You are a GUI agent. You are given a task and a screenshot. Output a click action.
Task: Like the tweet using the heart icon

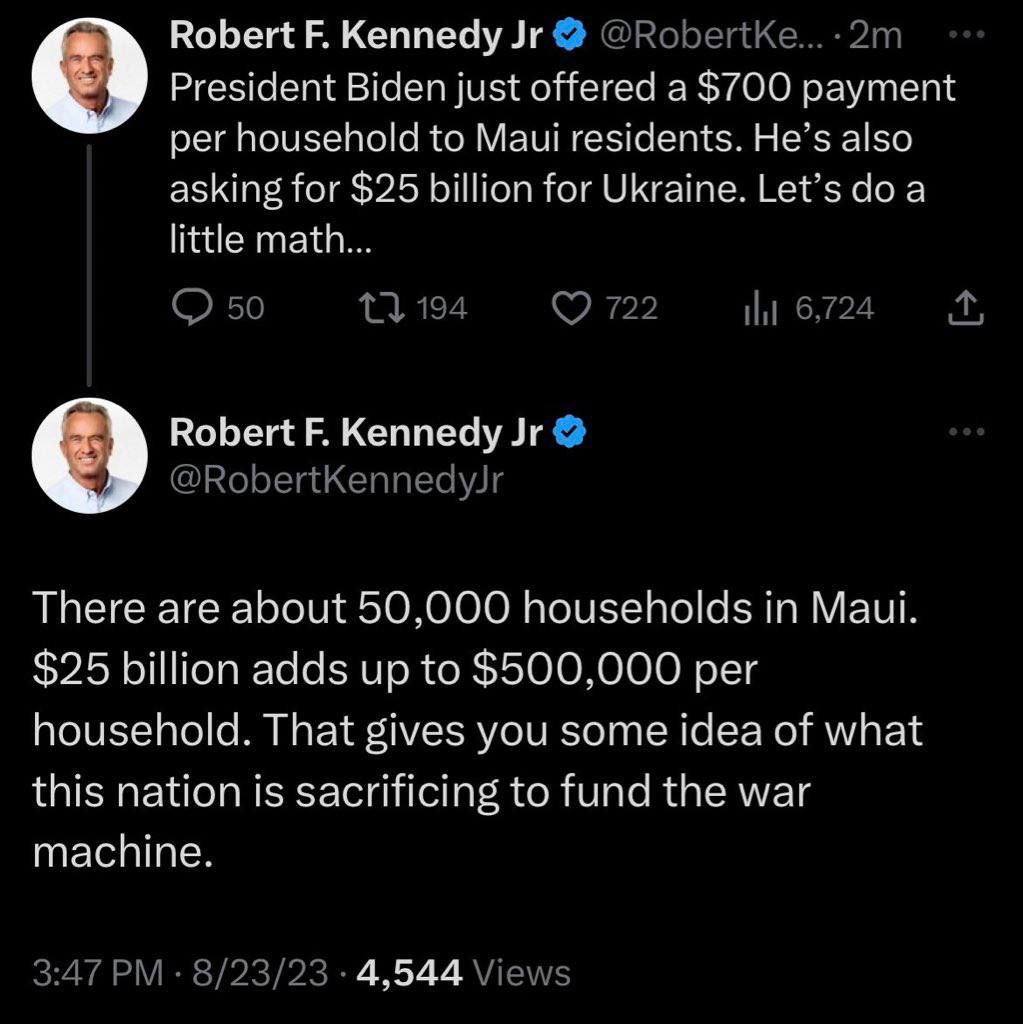(574, 309)
